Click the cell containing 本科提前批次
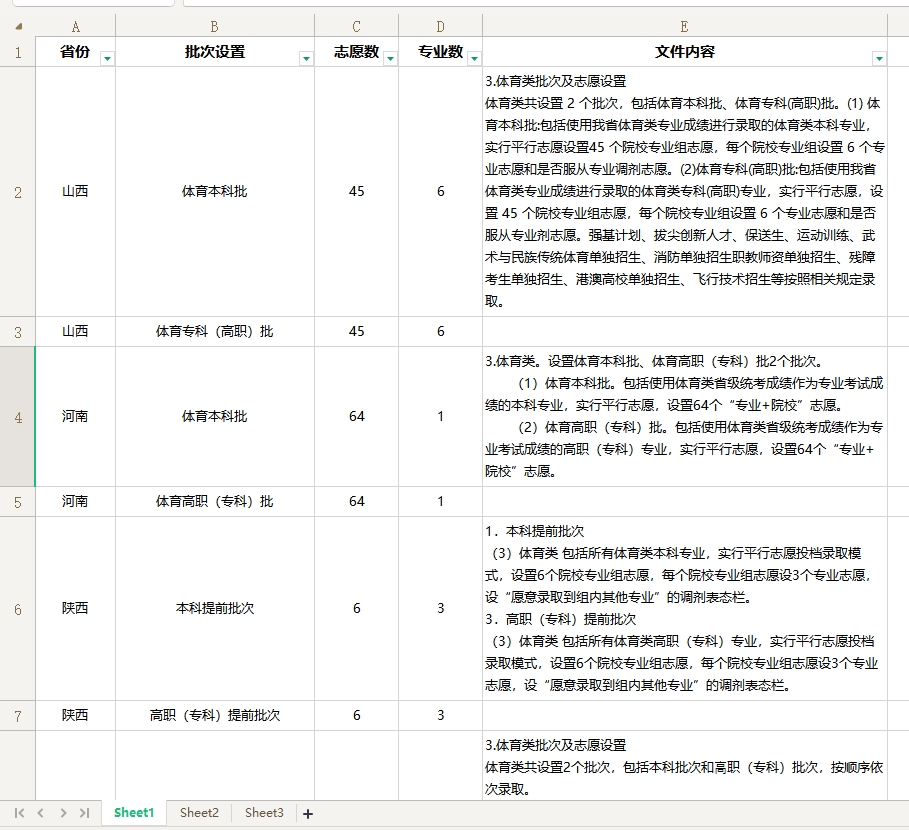Screen dimensions: 909x830 (216, 608)
